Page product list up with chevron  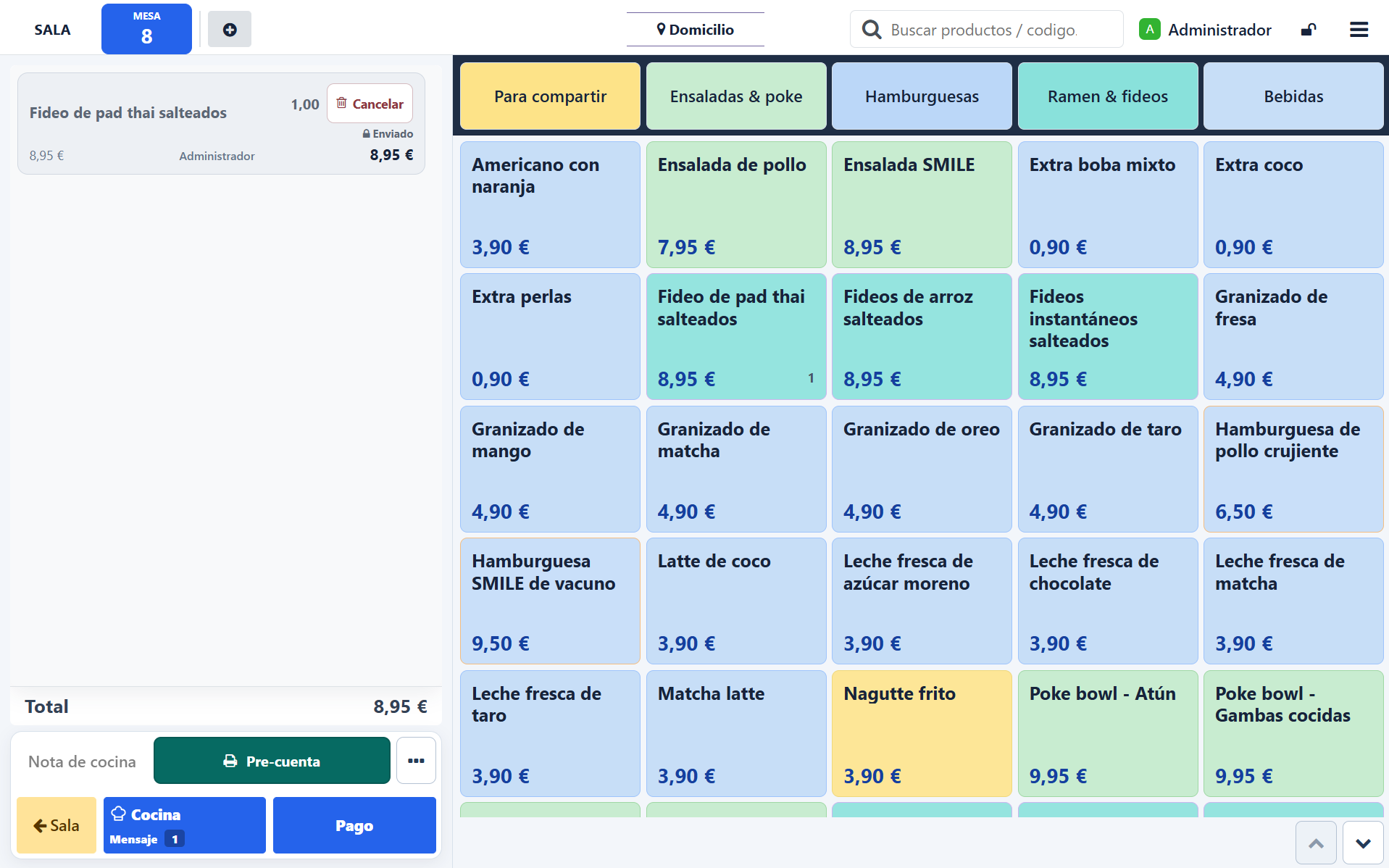click(x=1316, y=843)
